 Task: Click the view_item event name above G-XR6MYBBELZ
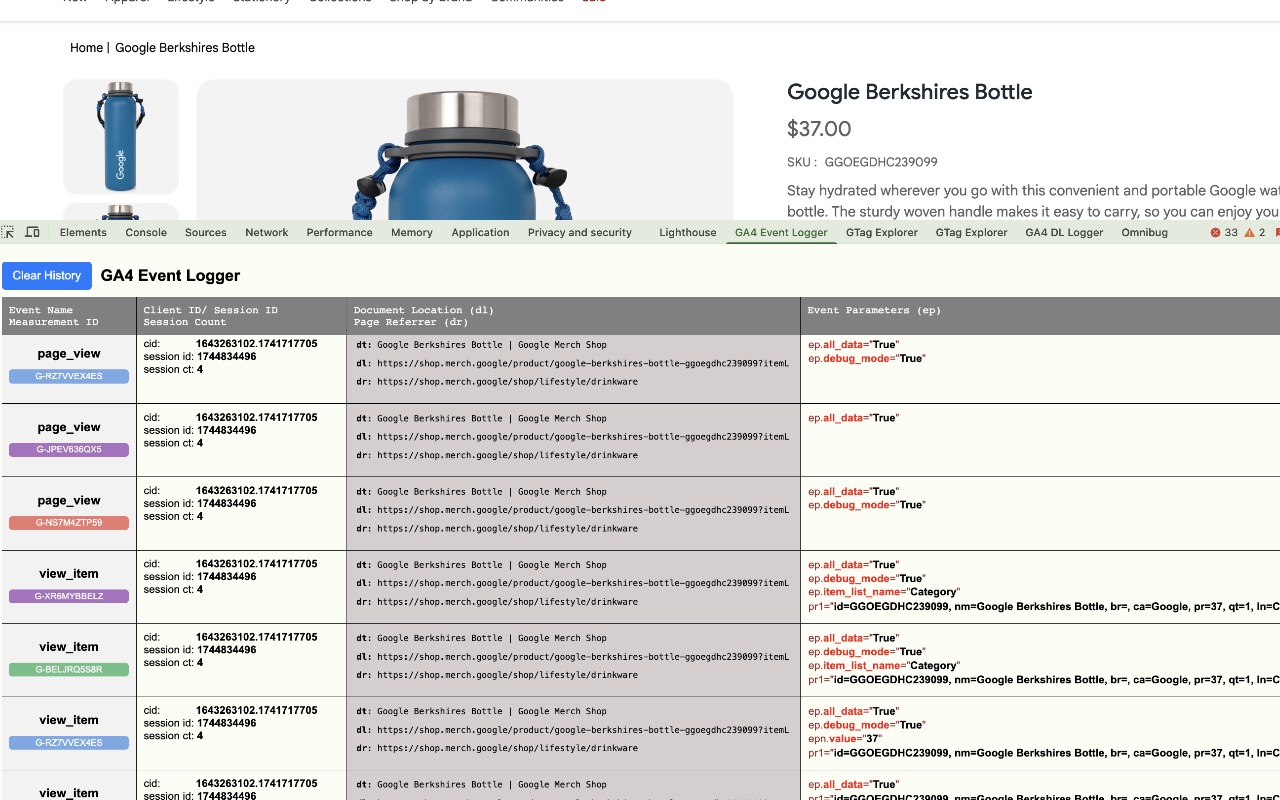click(x=69, y=574)
